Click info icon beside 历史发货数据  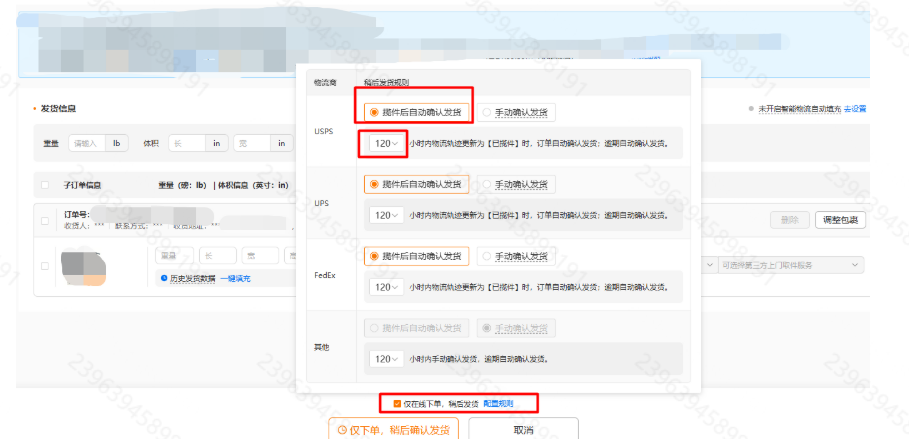165,279
